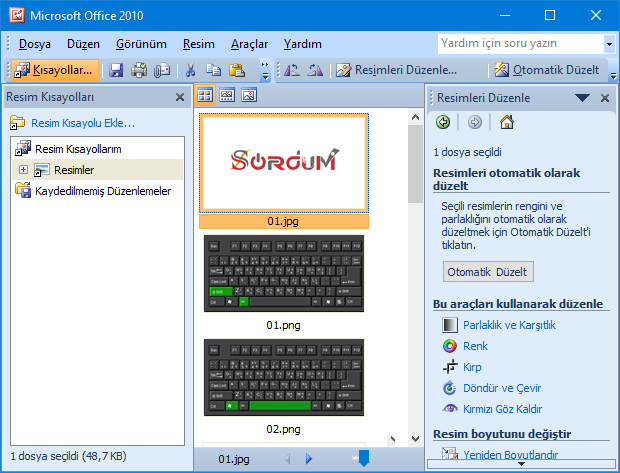Click the task pane Home icon
This screenshot has width=620, height=473.
507,122
